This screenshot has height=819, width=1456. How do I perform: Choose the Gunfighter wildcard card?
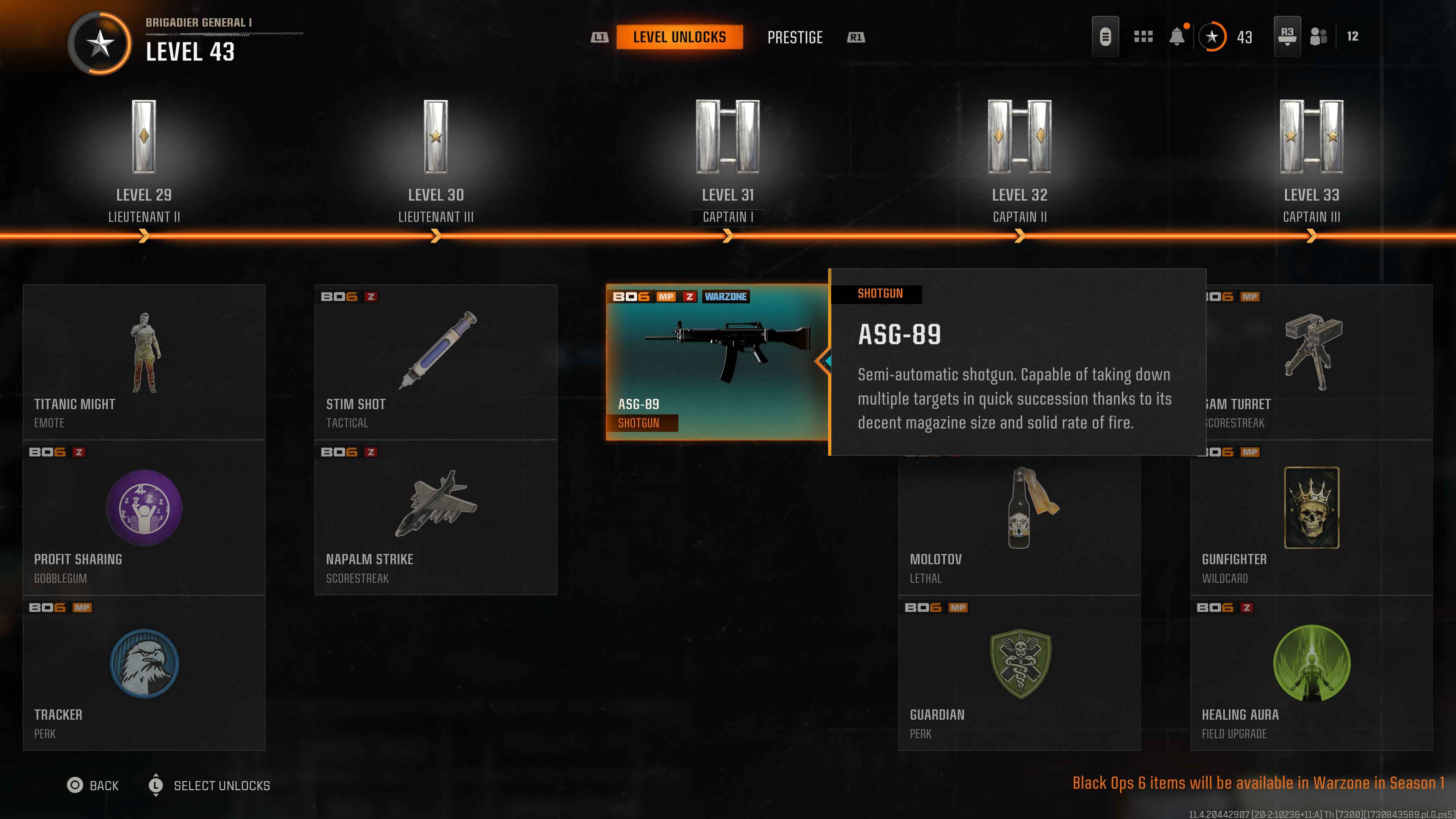(1311, 508)
